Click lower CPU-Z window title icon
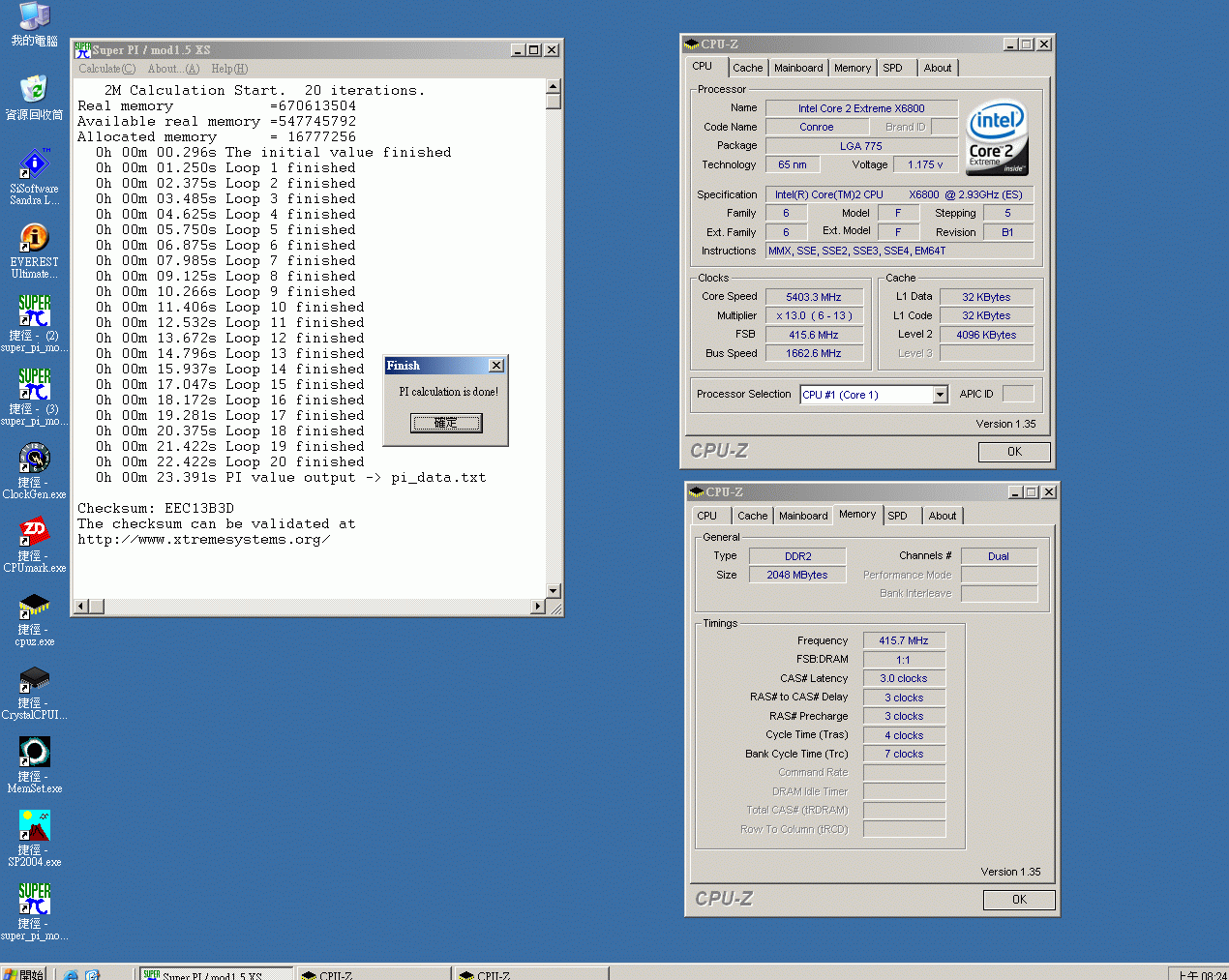The image size is (1229, 980). click(697, 491)
